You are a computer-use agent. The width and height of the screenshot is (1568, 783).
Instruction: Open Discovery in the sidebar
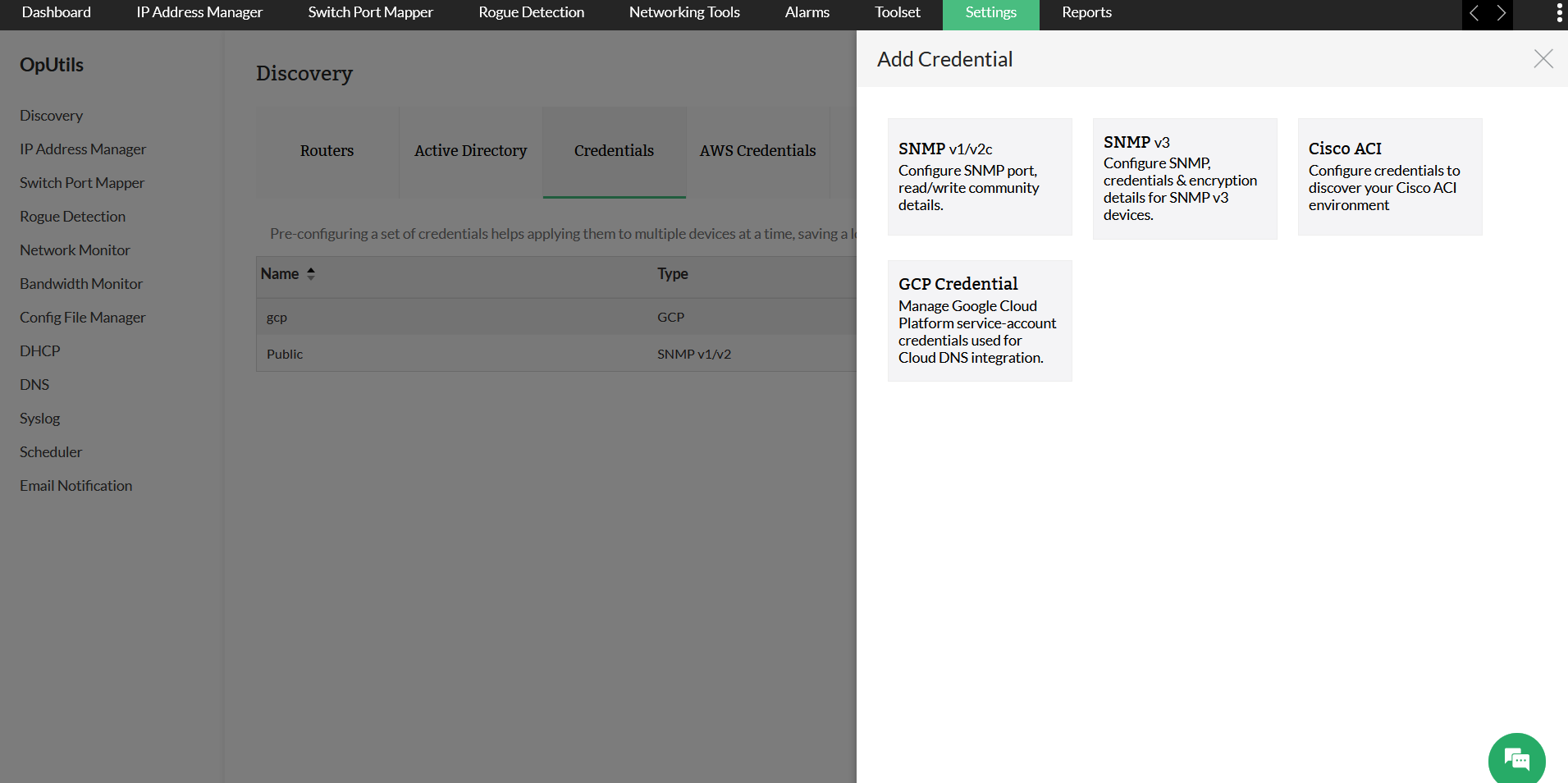tap(51, 116)
